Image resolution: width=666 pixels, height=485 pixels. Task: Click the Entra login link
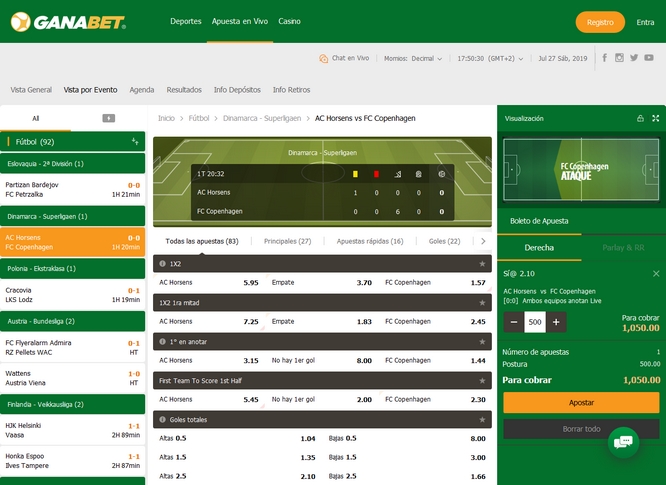point(645,22)
